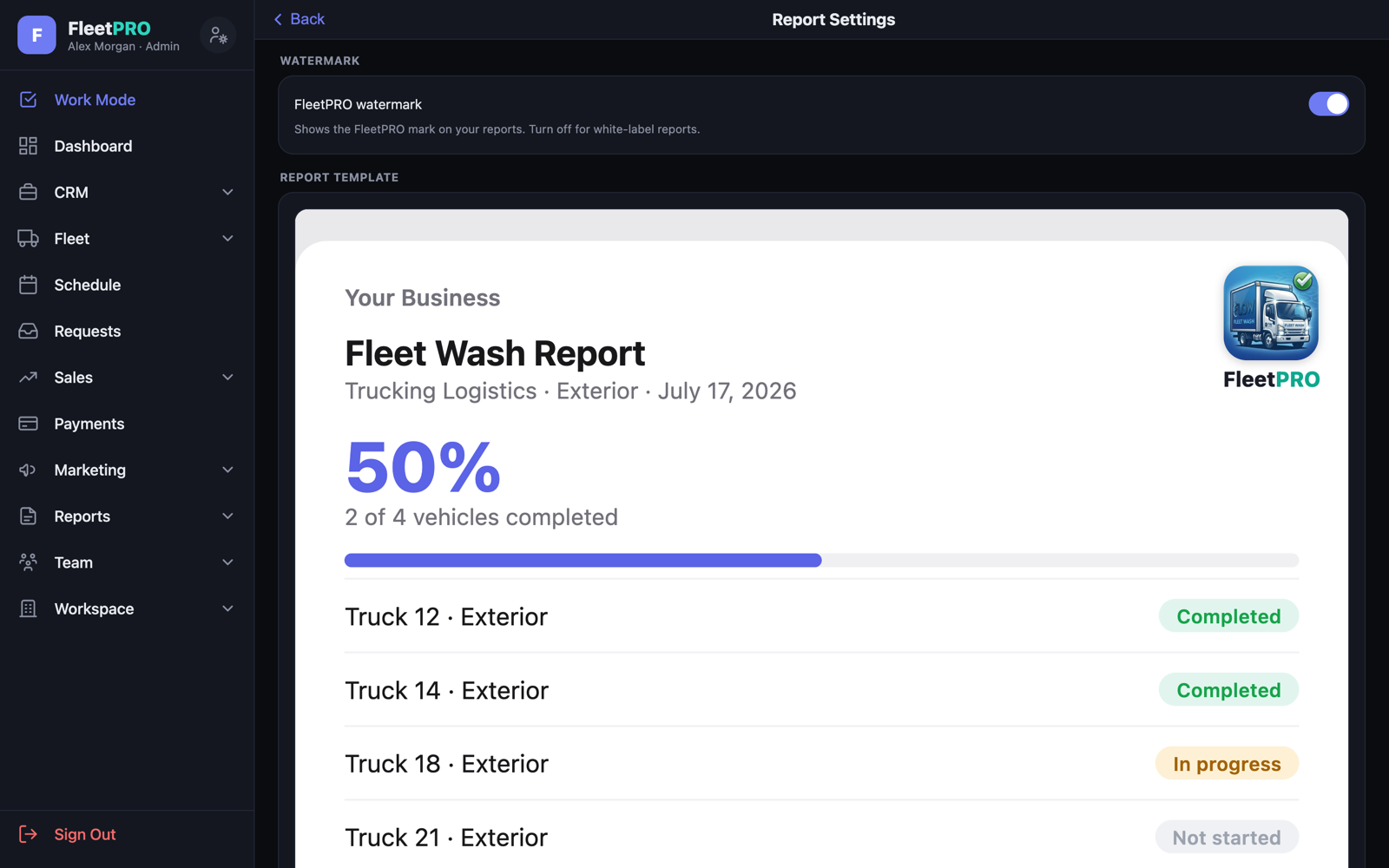Go Back from Report Settings

tap(300, 19)
